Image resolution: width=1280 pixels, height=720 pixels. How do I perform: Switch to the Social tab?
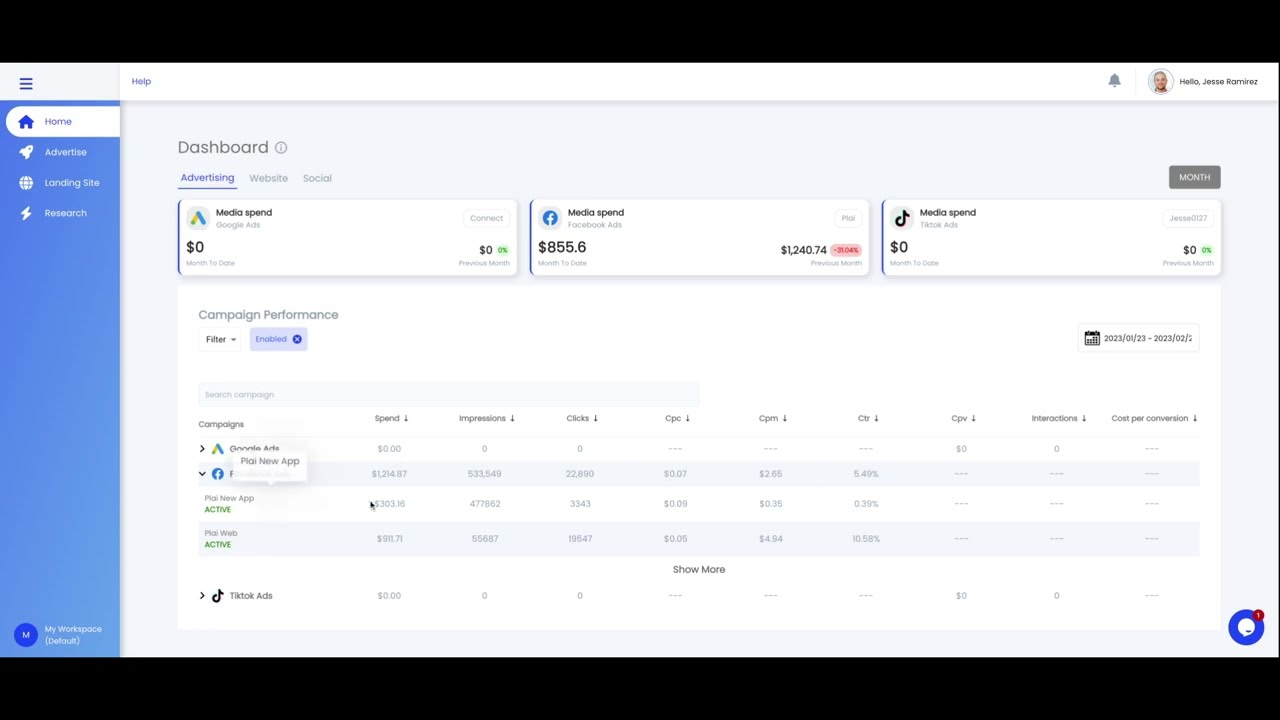point(317,178)
